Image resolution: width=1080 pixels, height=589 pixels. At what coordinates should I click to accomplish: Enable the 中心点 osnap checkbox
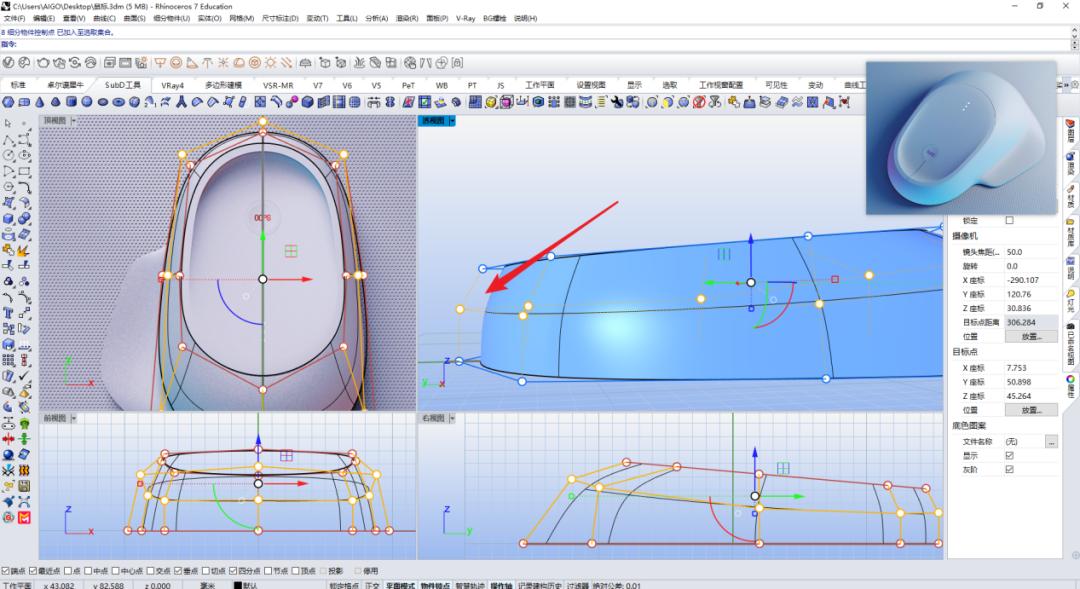[115, 570]
